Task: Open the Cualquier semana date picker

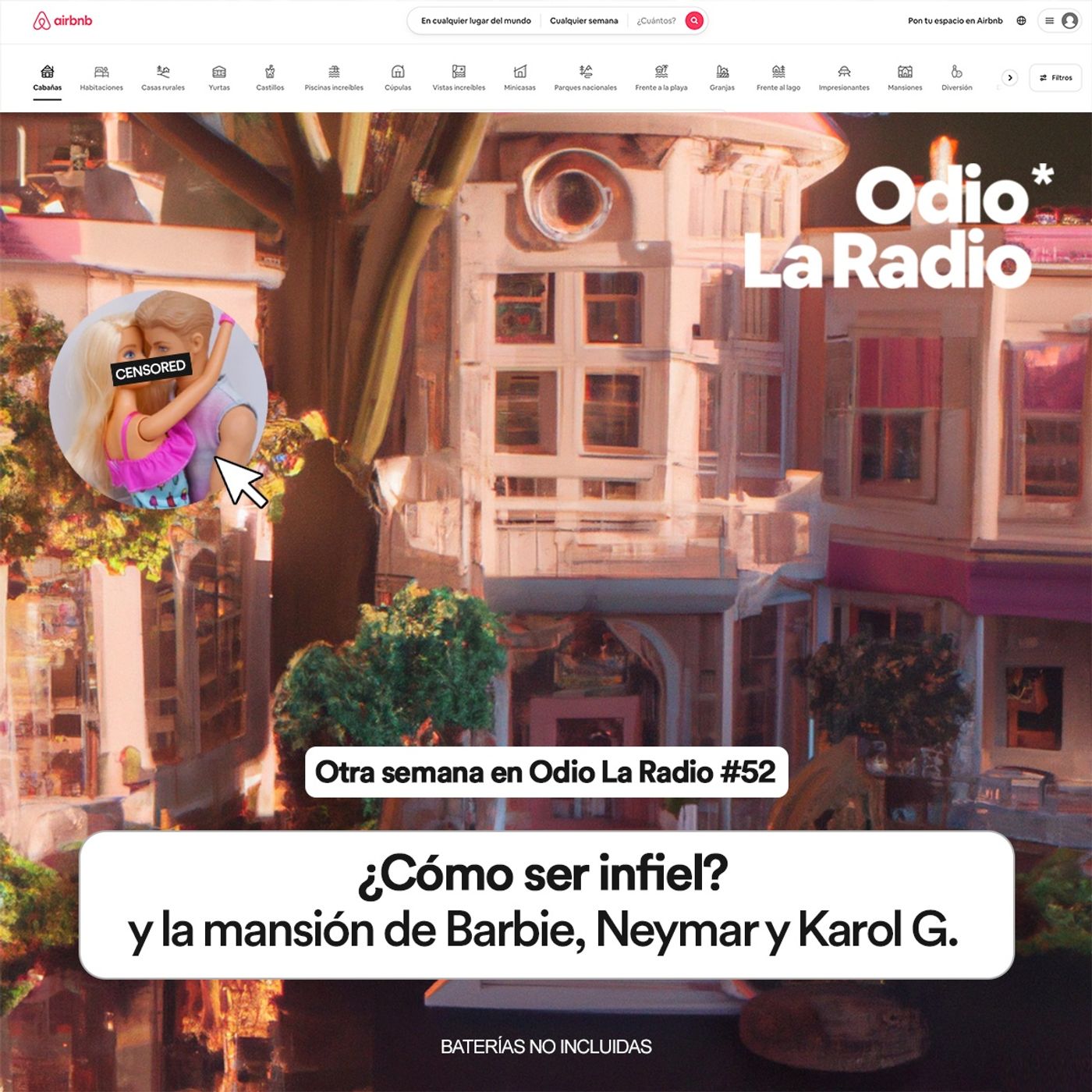Action: click(583, 21)
